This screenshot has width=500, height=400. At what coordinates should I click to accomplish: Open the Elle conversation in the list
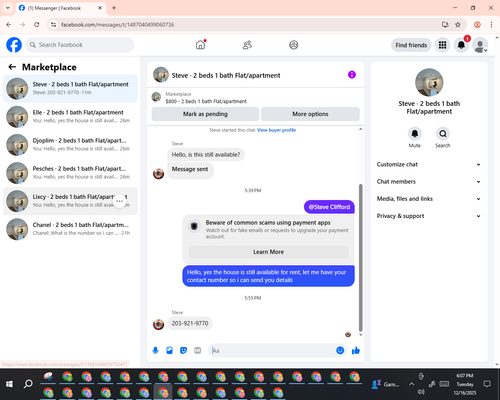[x=70, y=117]
